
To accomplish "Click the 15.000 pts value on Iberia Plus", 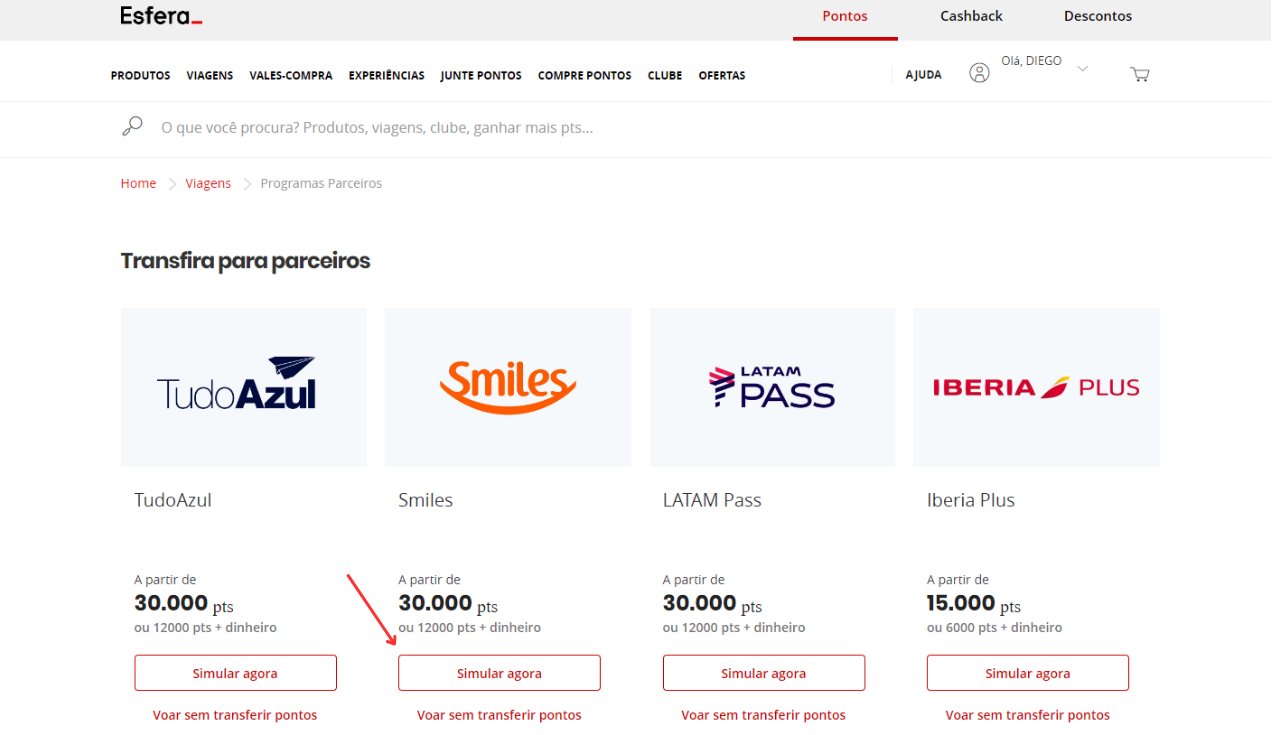I will 974,604.
